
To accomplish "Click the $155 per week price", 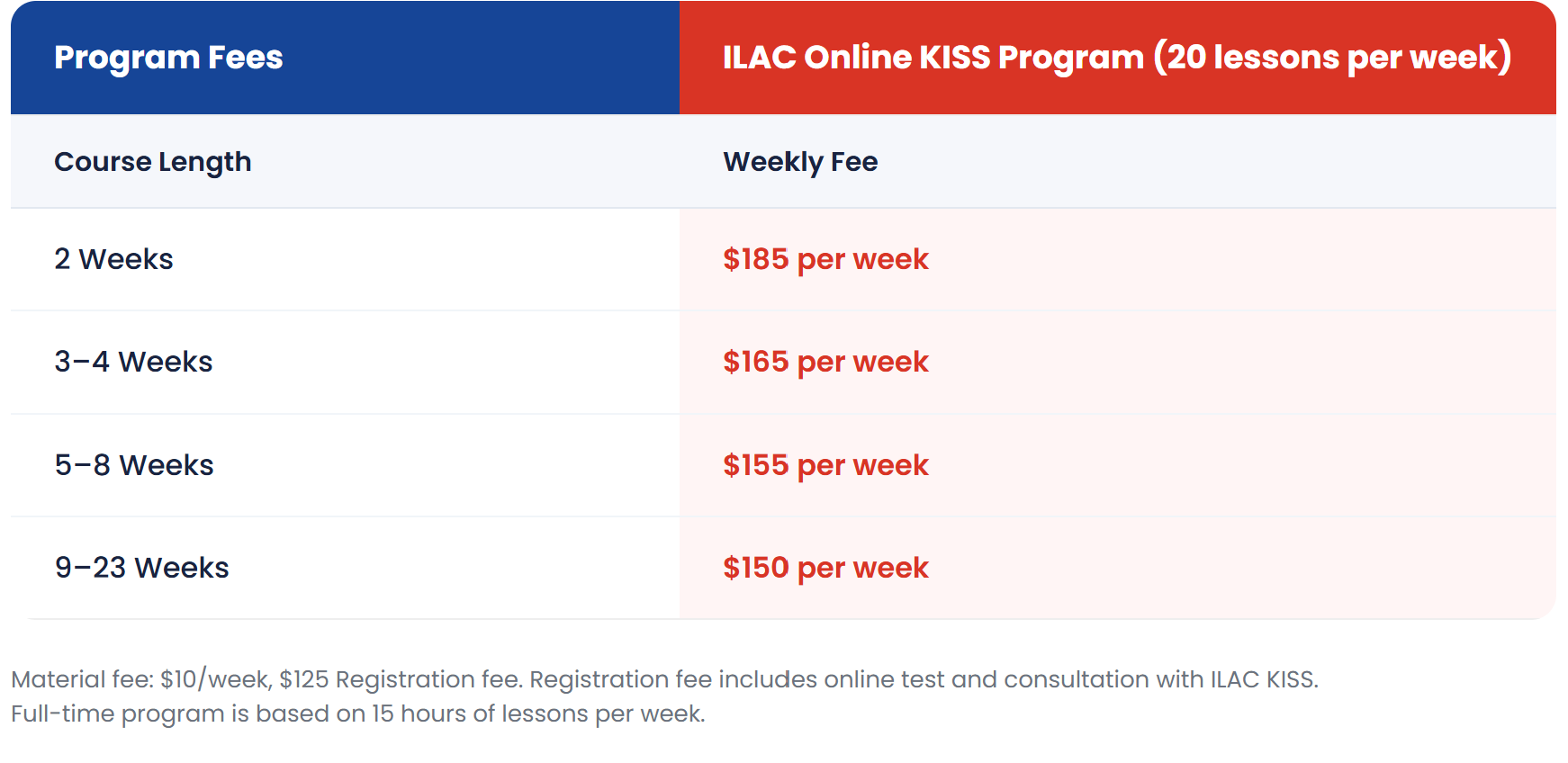I will point(825,465).
